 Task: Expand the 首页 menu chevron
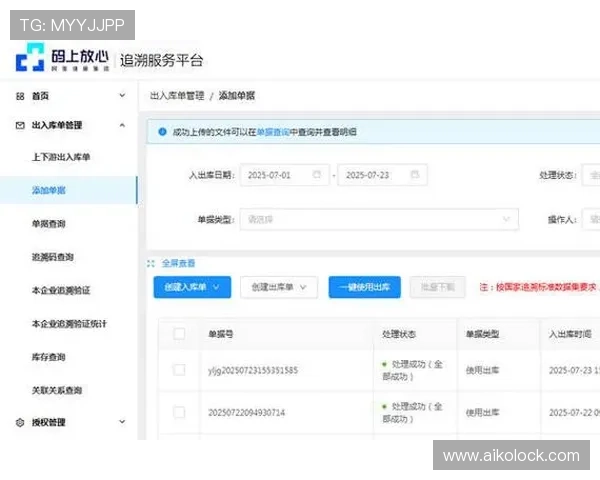coord(122,95)
